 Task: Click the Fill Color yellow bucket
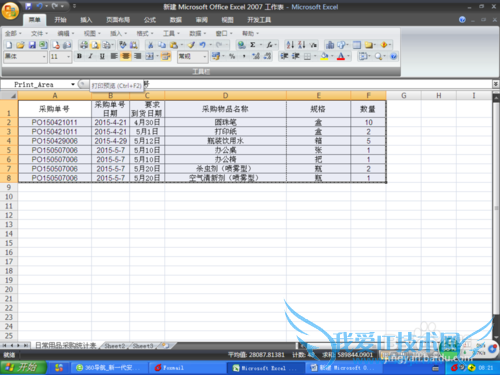324,56
